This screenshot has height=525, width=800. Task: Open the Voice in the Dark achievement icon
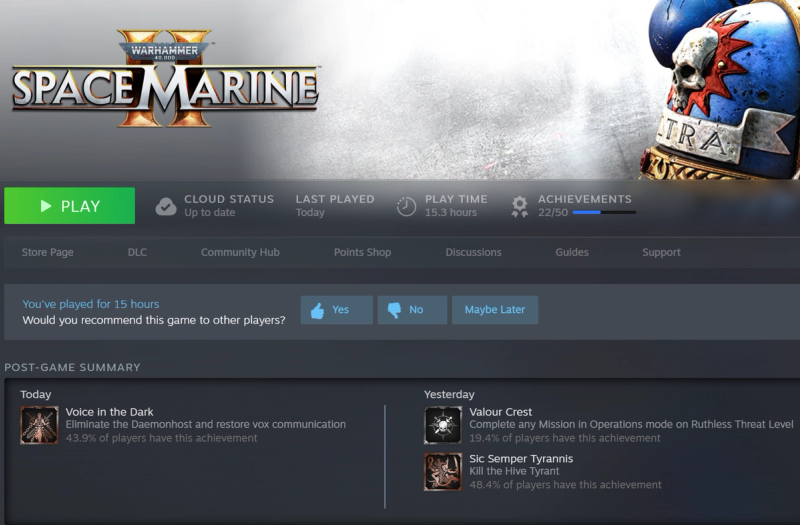[39, 425]
